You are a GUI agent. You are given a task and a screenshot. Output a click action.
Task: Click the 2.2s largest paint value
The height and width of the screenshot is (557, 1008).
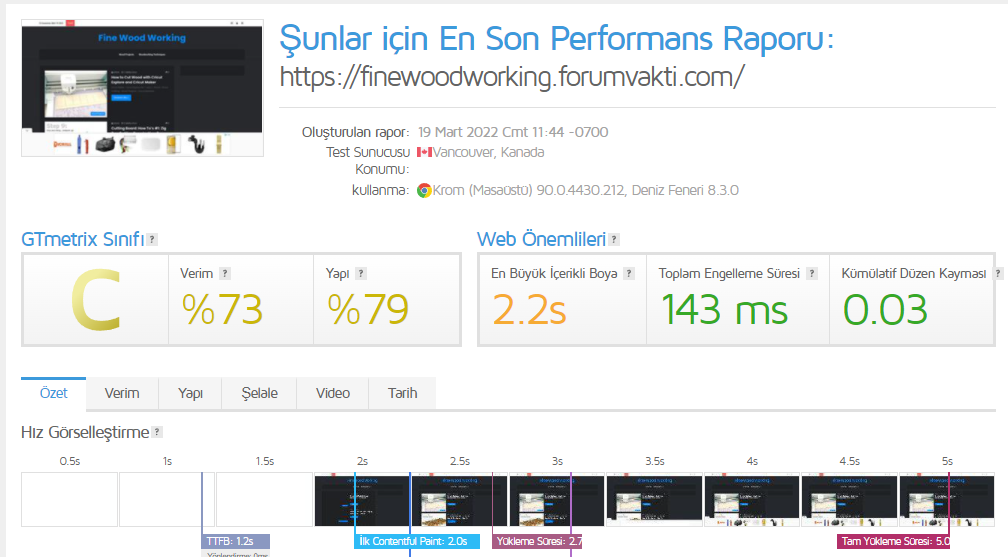529,310
